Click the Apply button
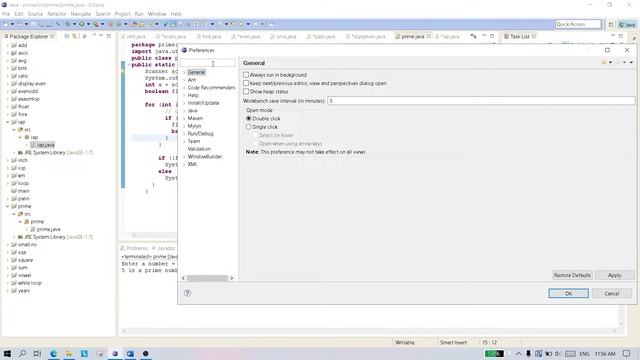 click(x=614, y=275)
